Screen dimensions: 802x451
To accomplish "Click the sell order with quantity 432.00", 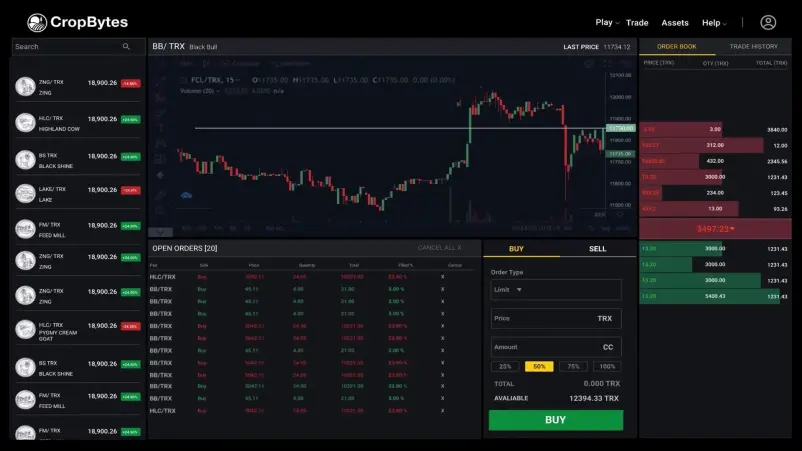I will pyautogui.click(x=715, y=161).
